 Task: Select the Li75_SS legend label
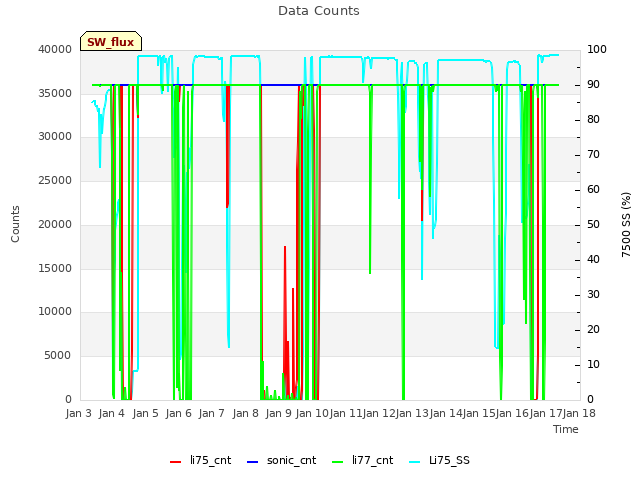tap(449, 460)
